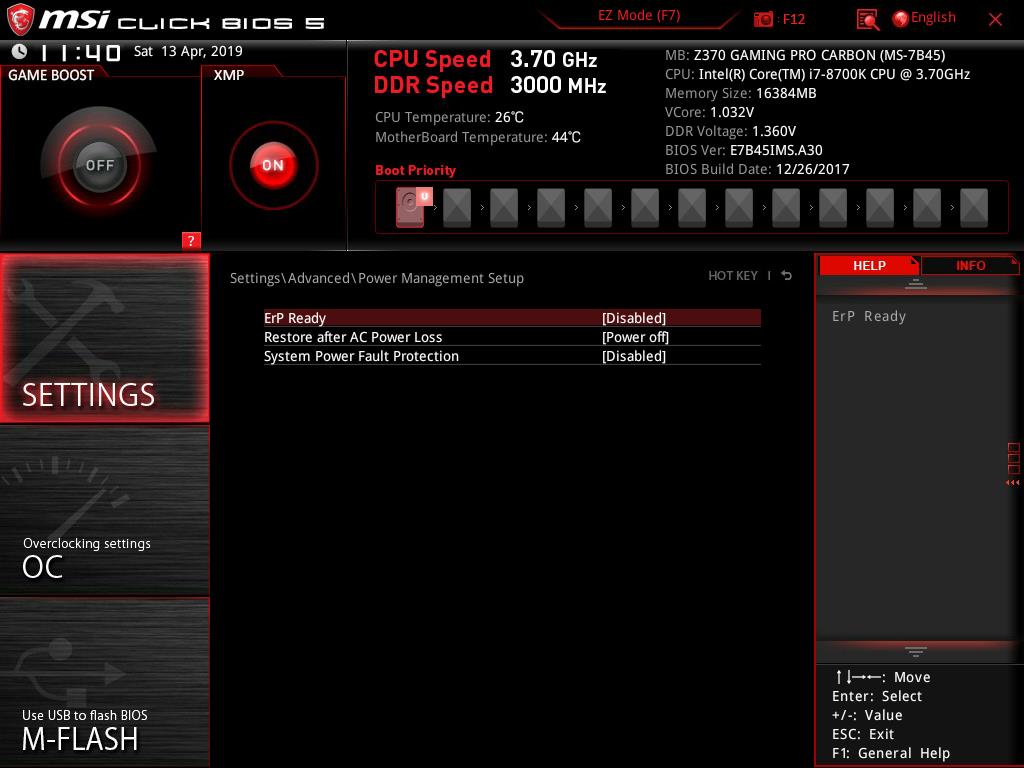Click the DDR Voltage 1.360V text

point(730,131)
